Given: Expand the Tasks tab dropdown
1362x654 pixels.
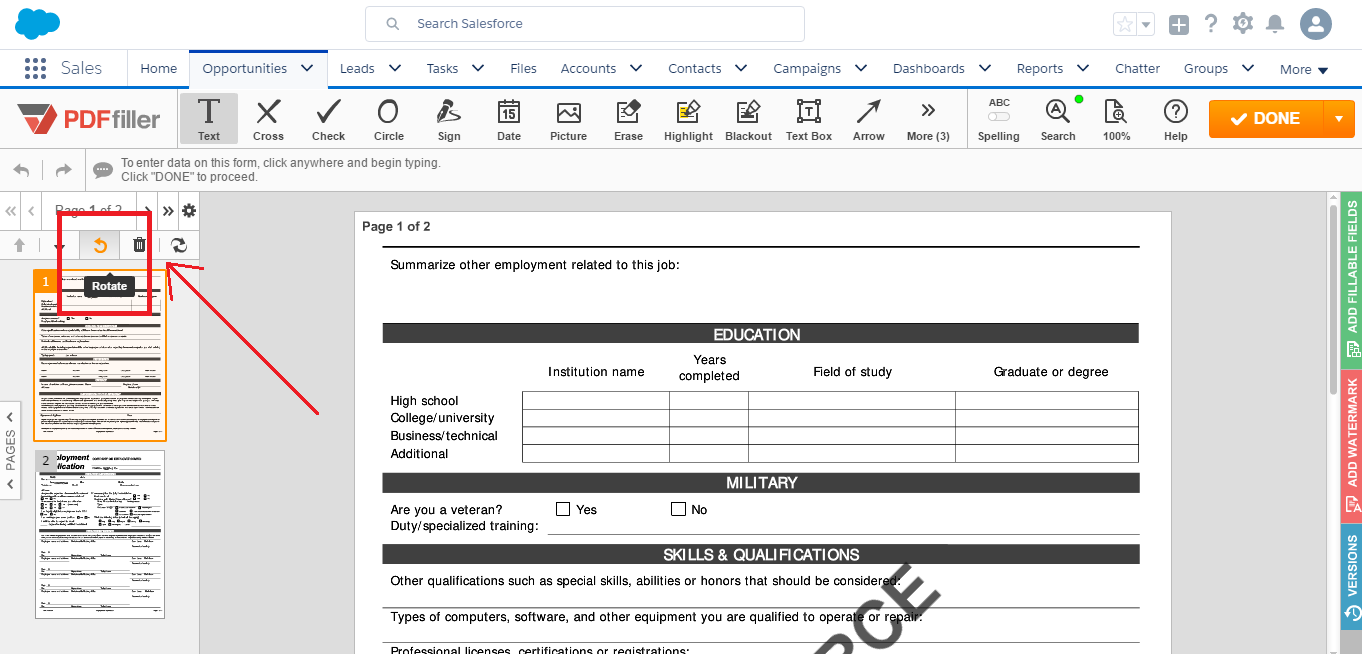Looking at the screenshot, I should coord(478,68).
